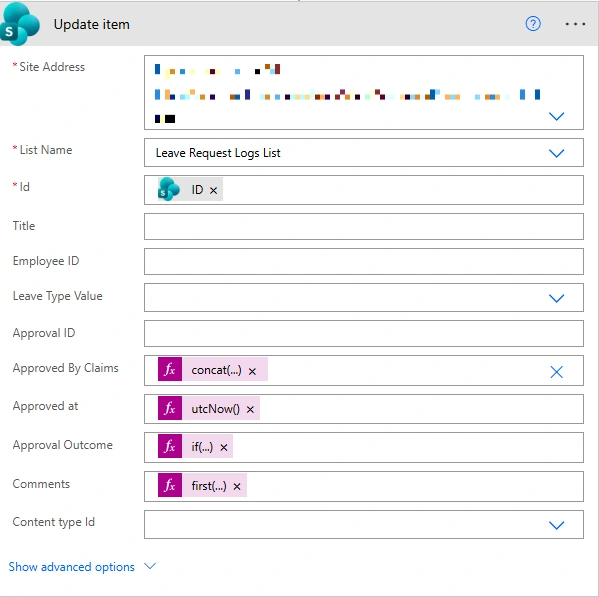This screenshot has height=597, width=599.
Task: Clear the Approved By Claims field with the blue X
Action: 557,372
